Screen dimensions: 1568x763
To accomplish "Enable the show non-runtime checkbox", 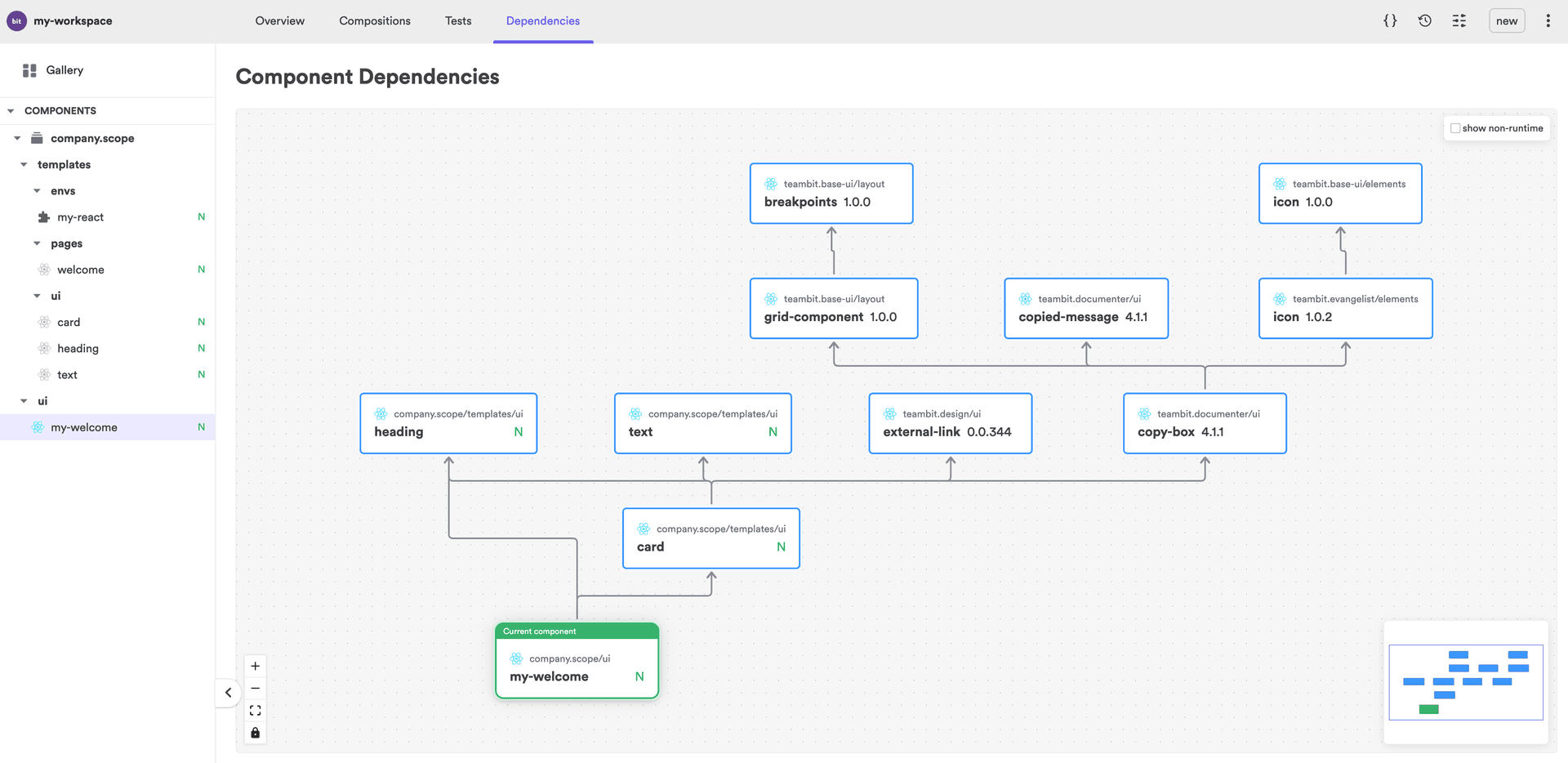I will 1455,128.
